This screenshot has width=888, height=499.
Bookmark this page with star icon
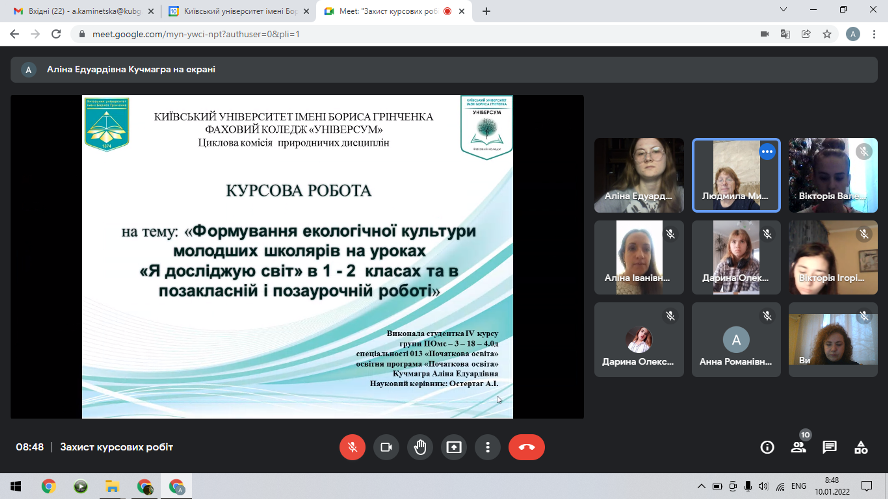click(827, 33)
